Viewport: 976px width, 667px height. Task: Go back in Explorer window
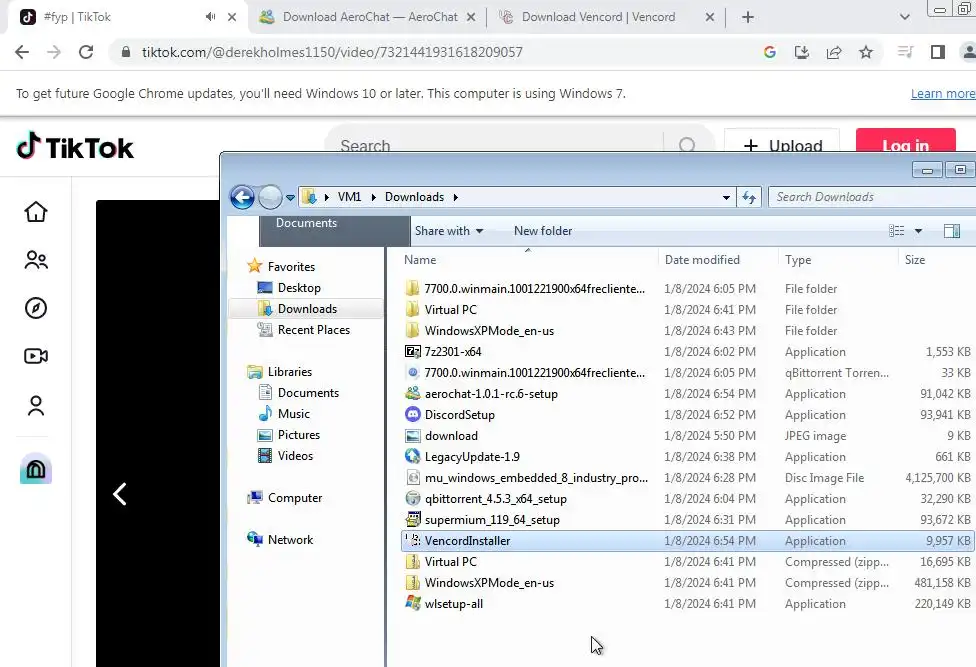(x=242, y=197)
